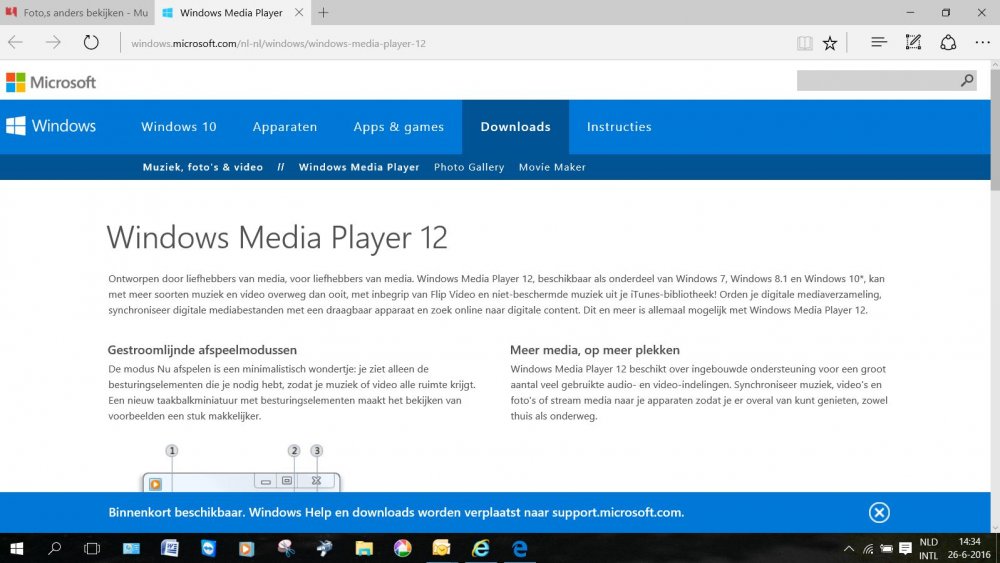Image resolution: width=1000 pixels, height=563 pixels.
Task: Open the Movie Maker link
Action: coord(552,167)
